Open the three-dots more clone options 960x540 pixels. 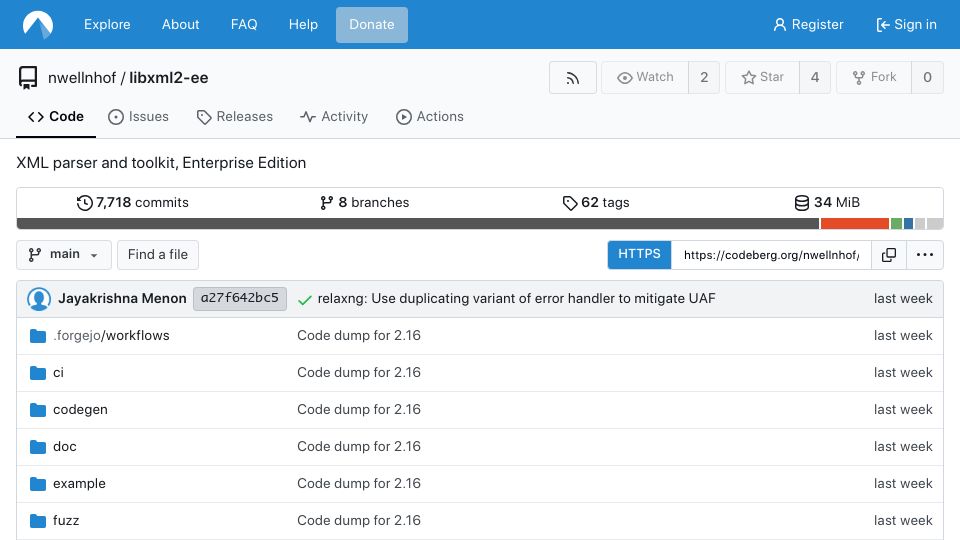pos(924,255)
